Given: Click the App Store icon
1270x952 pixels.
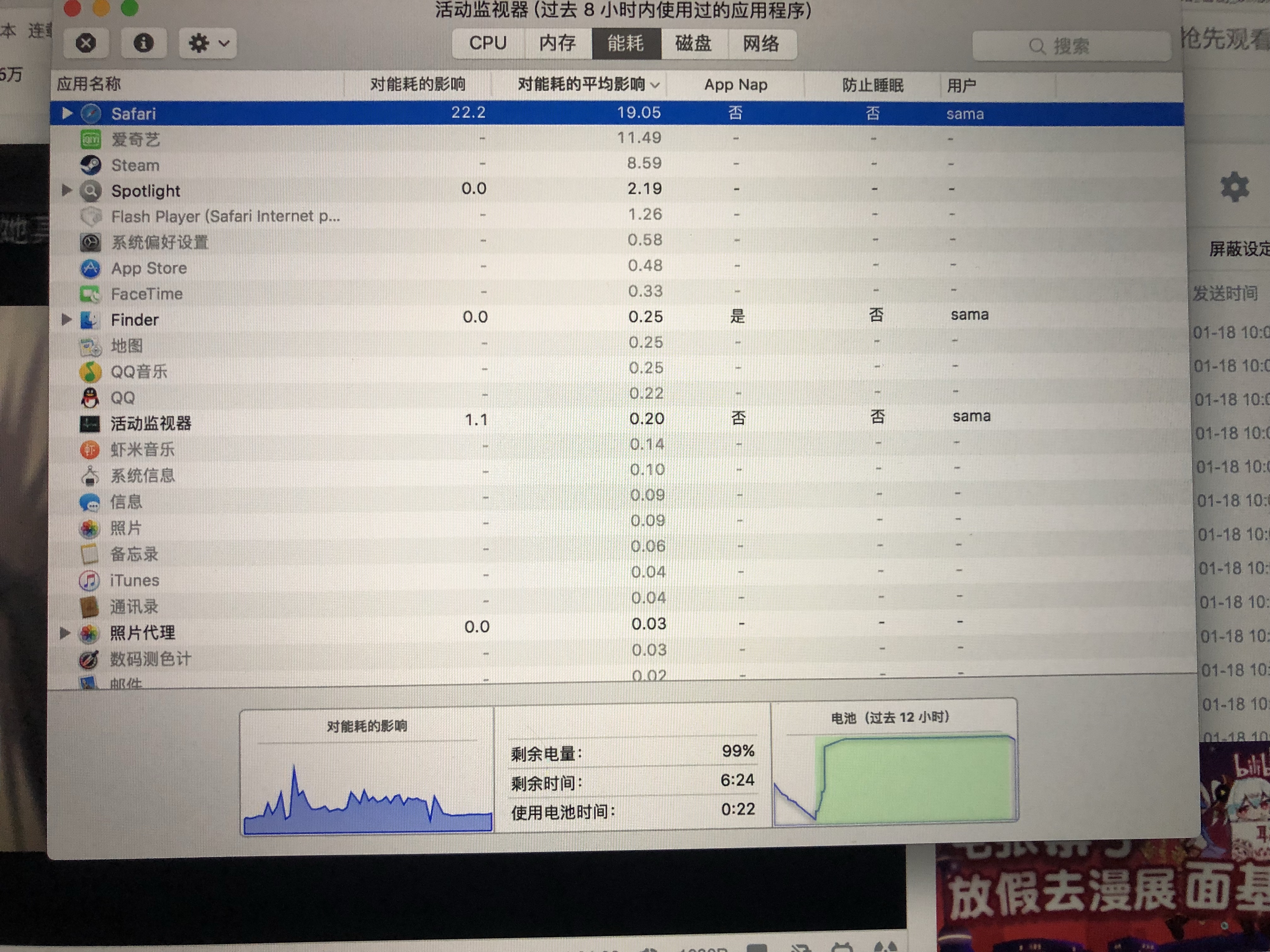Looking at the screenshot, I should coord(90,268).
